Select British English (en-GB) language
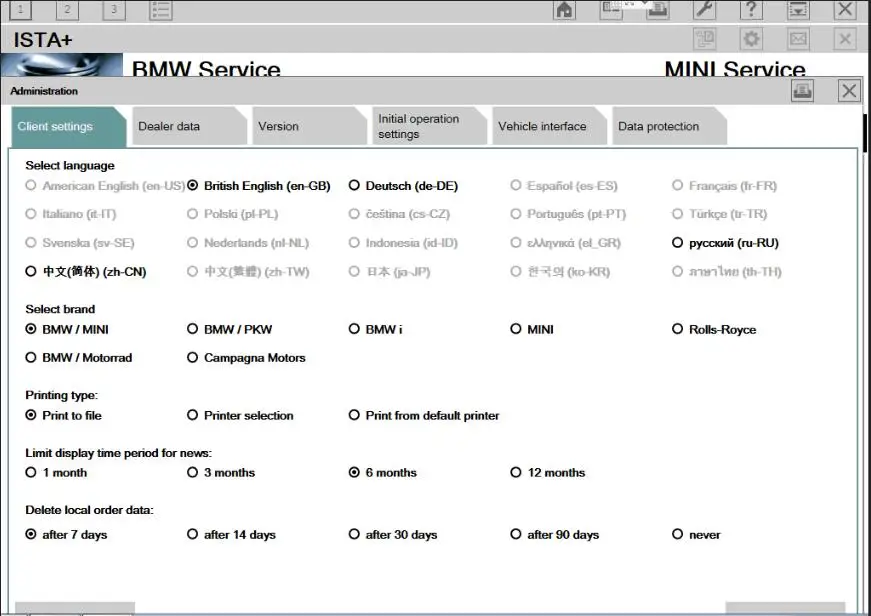Viewport: 871px width, 616px height. pyautogui.click(x=259, y=186)
